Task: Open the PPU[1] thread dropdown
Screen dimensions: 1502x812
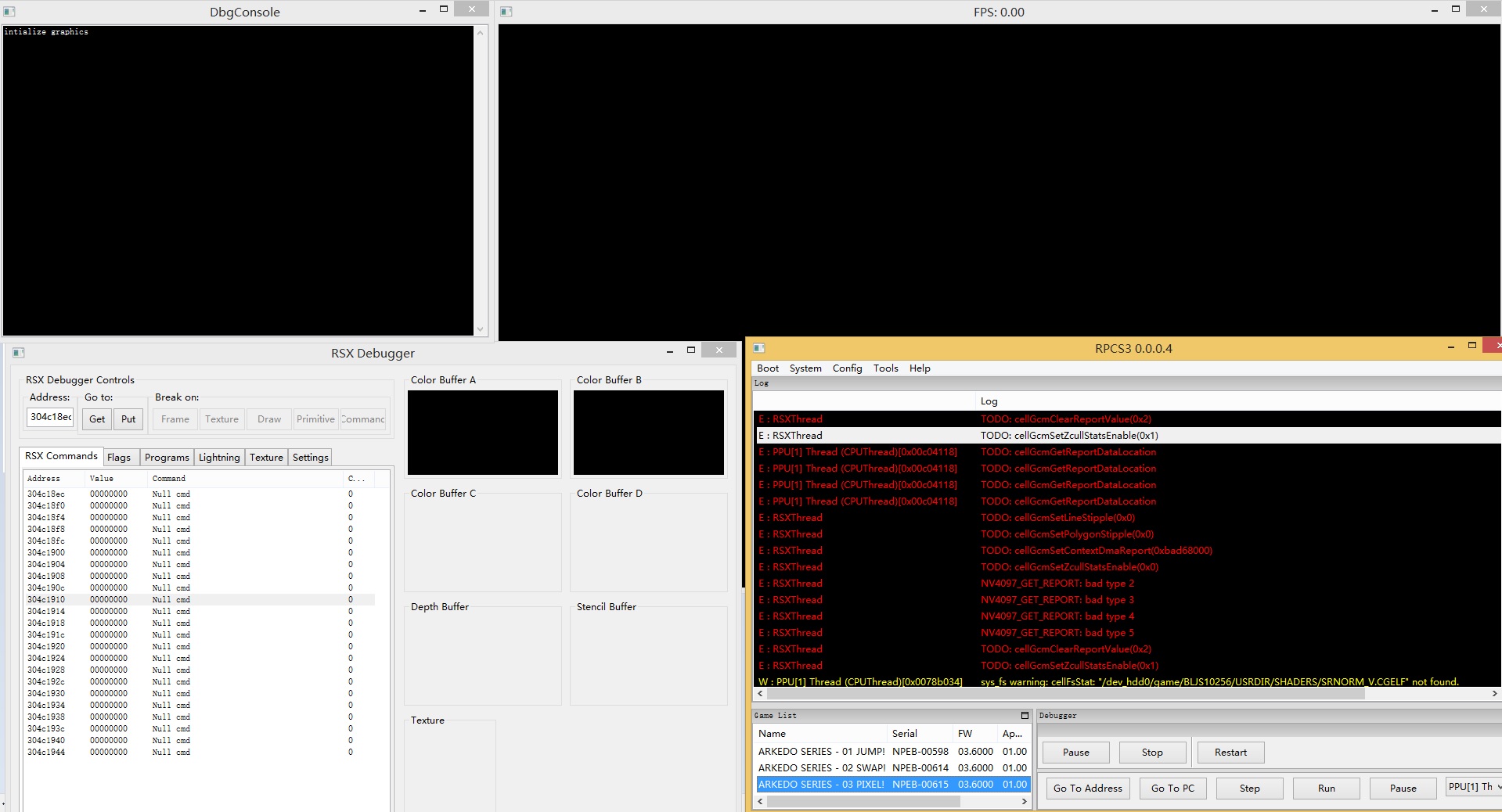Action: pyautogui.click(x=1474, y=787)
